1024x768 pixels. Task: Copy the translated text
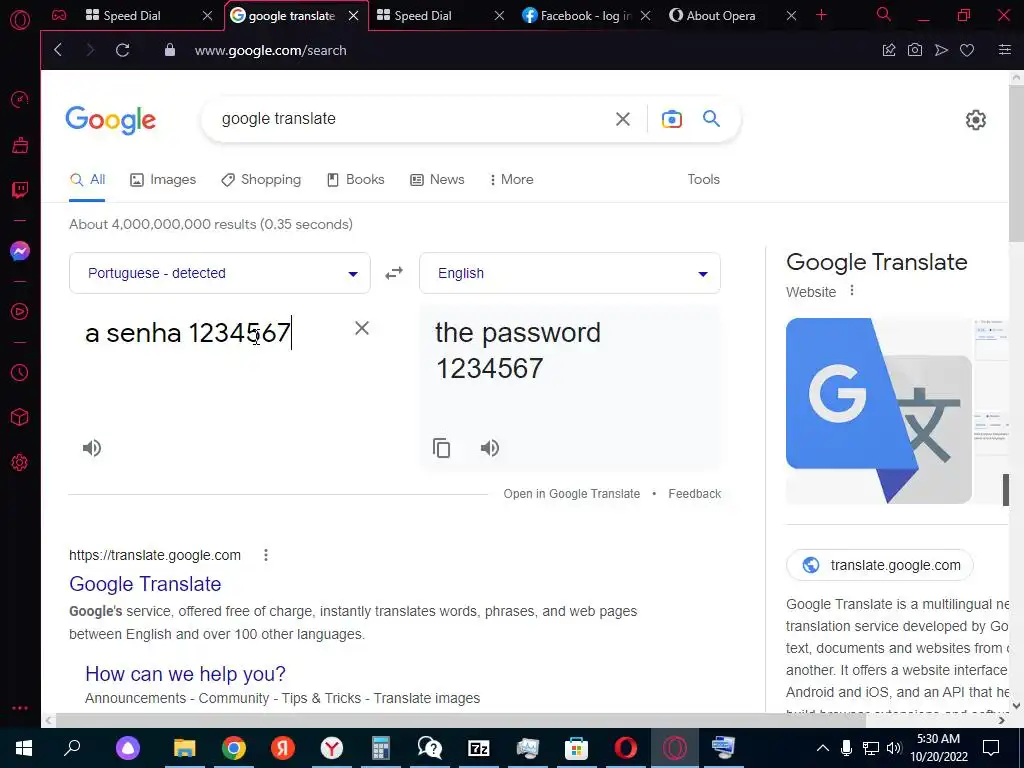coord(441,448)
